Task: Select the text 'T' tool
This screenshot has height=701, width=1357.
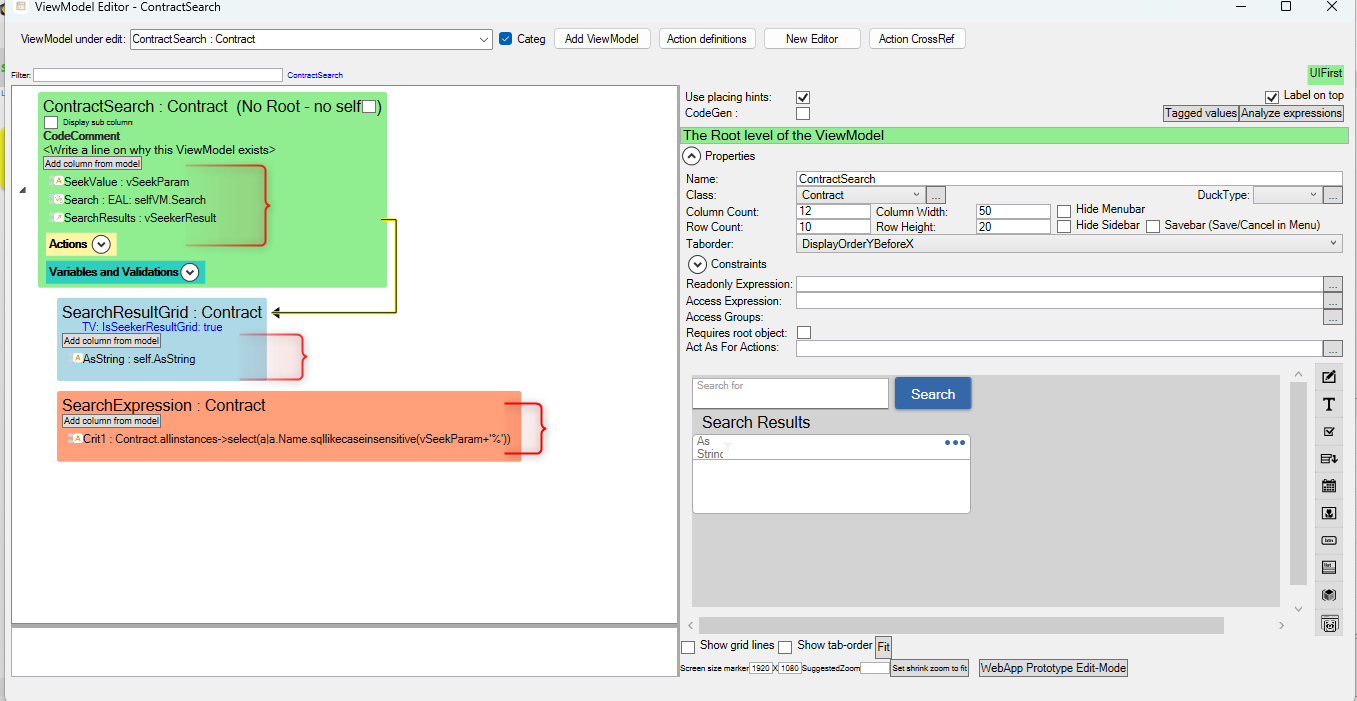Action: pyautogui.click(x=1329, y=405)
